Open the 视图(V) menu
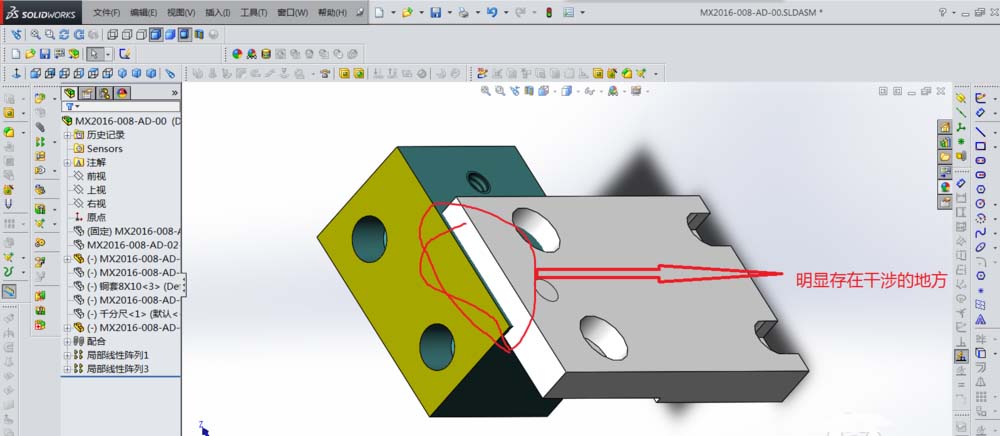The width and height of the screenshot is (1000, 436). pyautogui.click(x=181, y=12)
